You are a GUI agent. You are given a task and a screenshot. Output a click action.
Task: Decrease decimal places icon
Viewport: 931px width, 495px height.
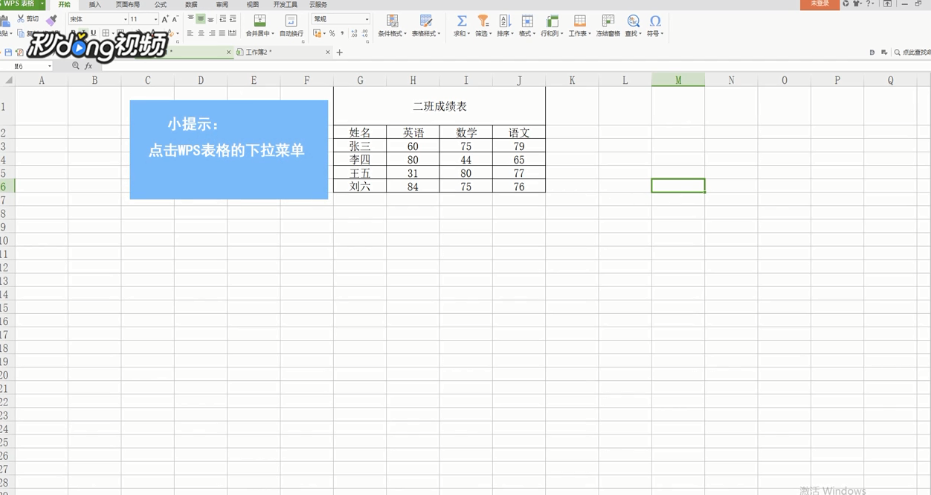pyautogui.click(x=365, y=33)
